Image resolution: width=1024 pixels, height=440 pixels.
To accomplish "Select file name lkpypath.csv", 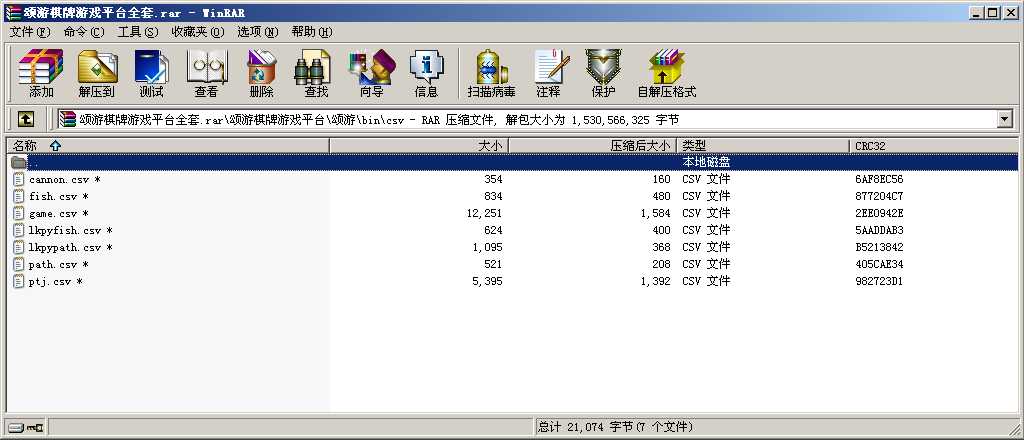I will click(x=71, y=247).
